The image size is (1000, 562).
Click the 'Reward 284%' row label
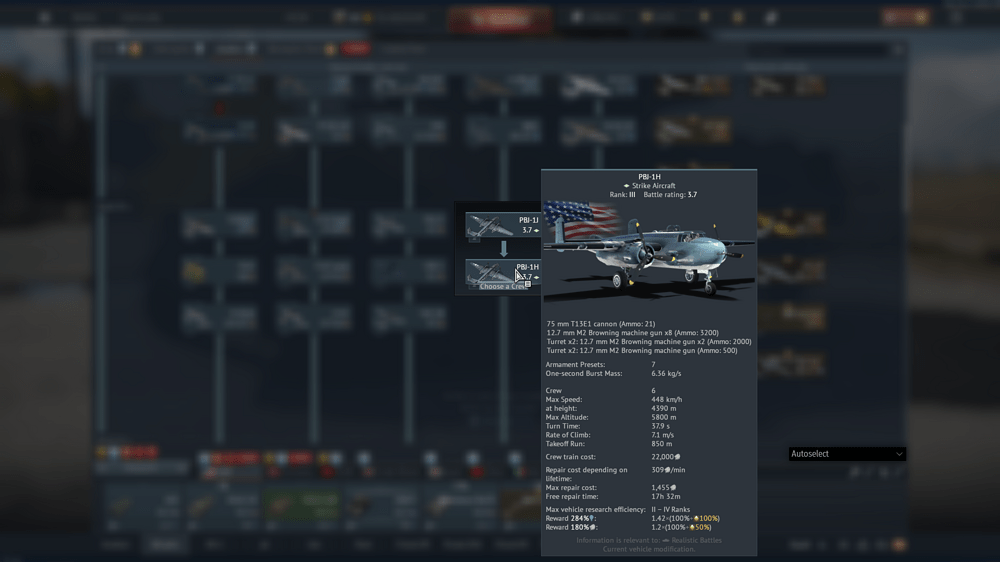570,519
